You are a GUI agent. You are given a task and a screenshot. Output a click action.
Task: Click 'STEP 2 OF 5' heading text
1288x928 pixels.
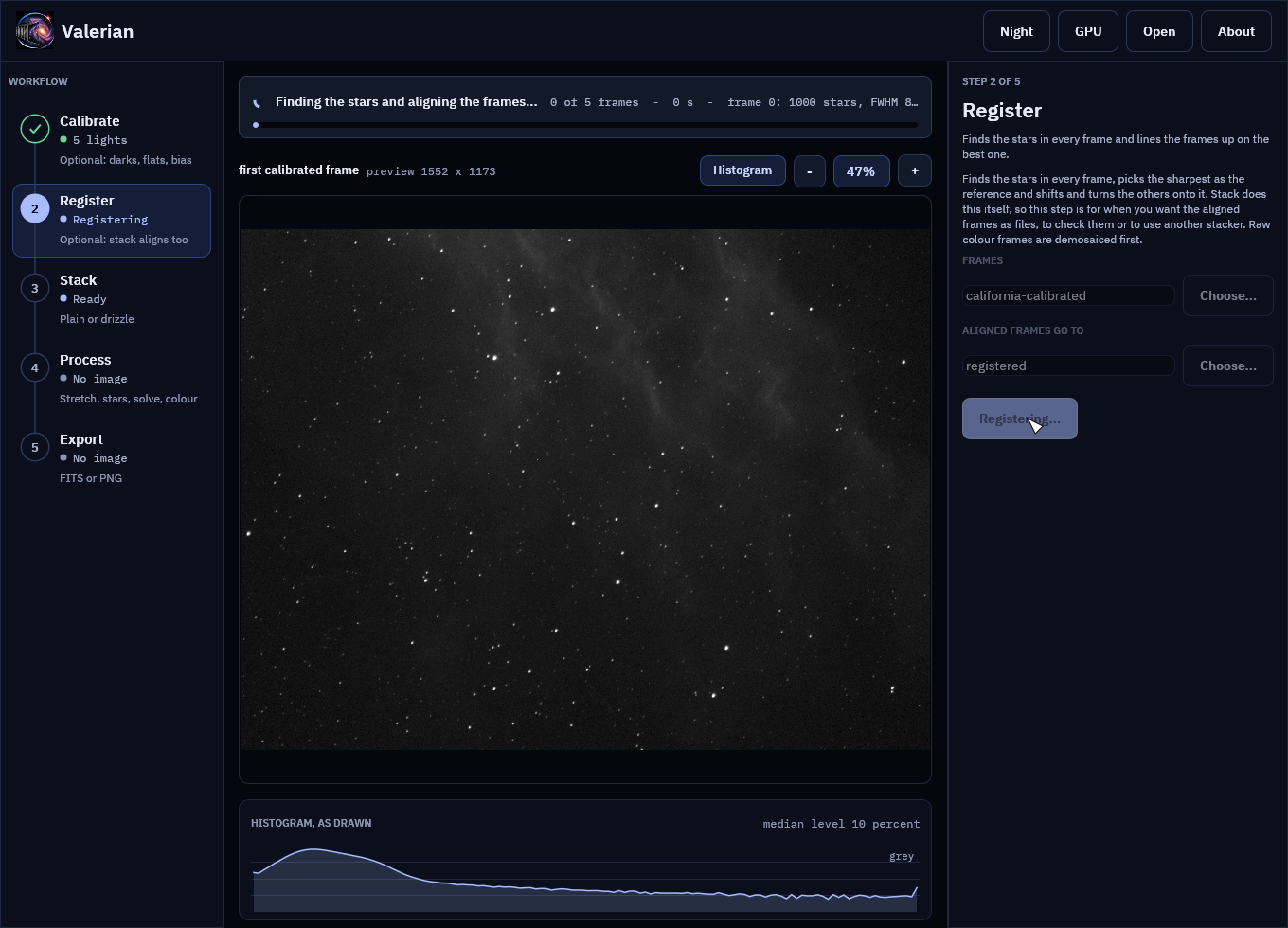point(992,81)
